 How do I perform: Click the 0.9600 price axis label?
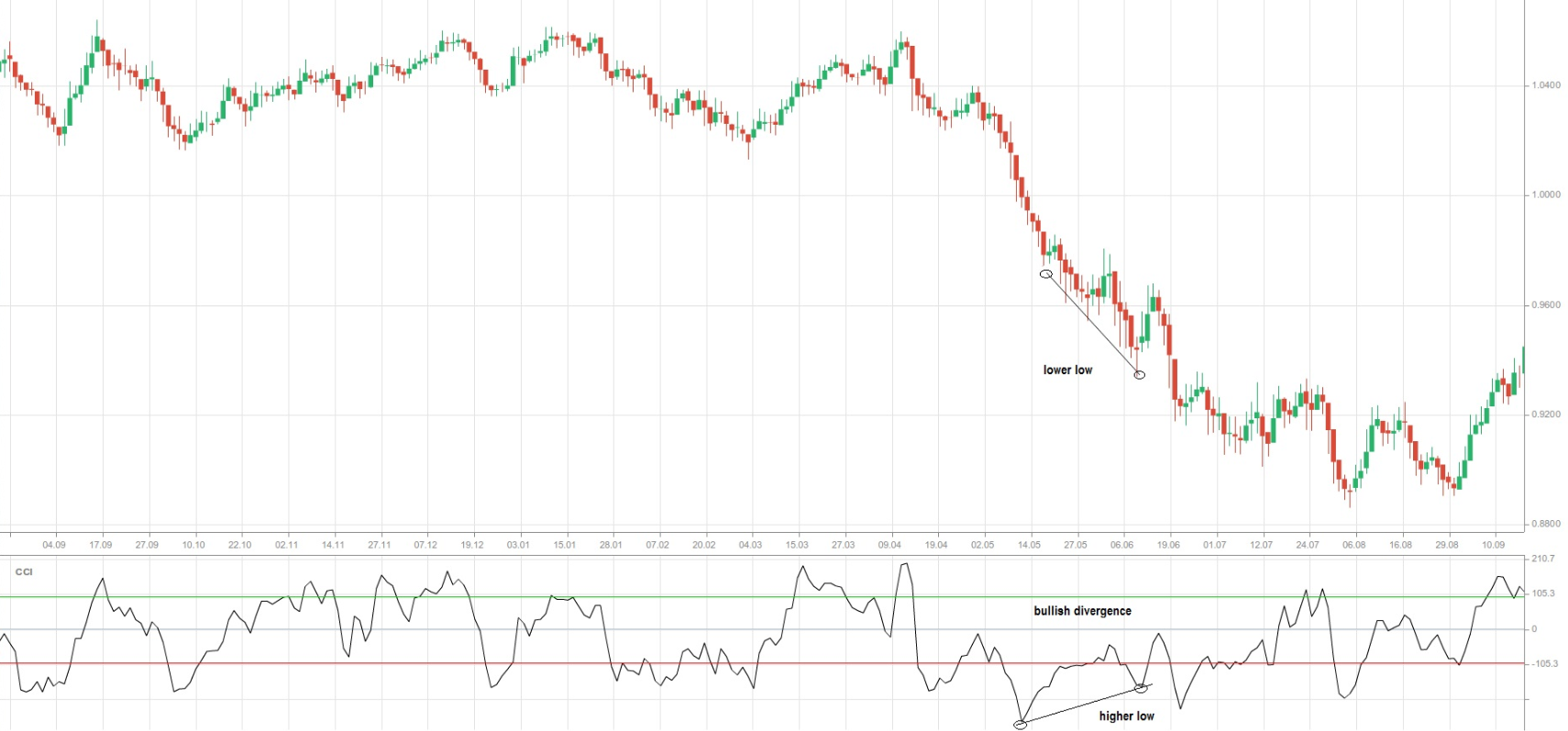coord(1545,305)
